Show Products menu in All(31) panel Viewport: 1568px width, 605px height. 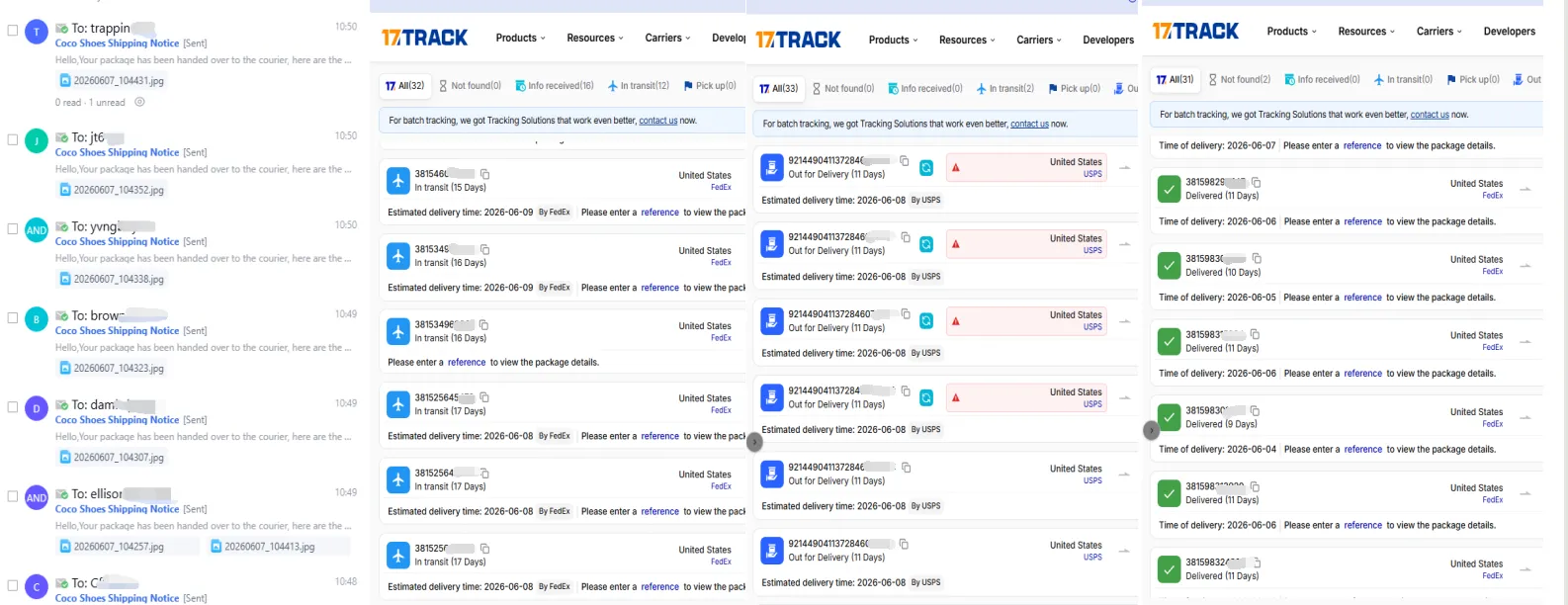pos(1292,32)
